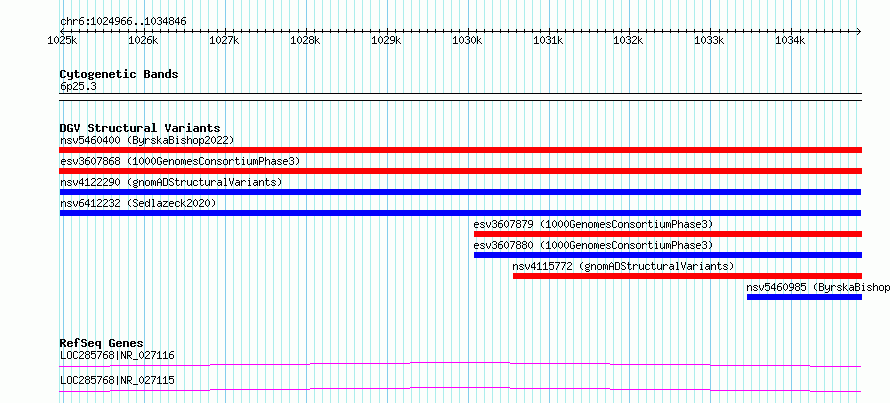Open the nsv5460985 (ByrskaBishop label
This screenshot has height=403, width=890.
click(x=818, y=287)
